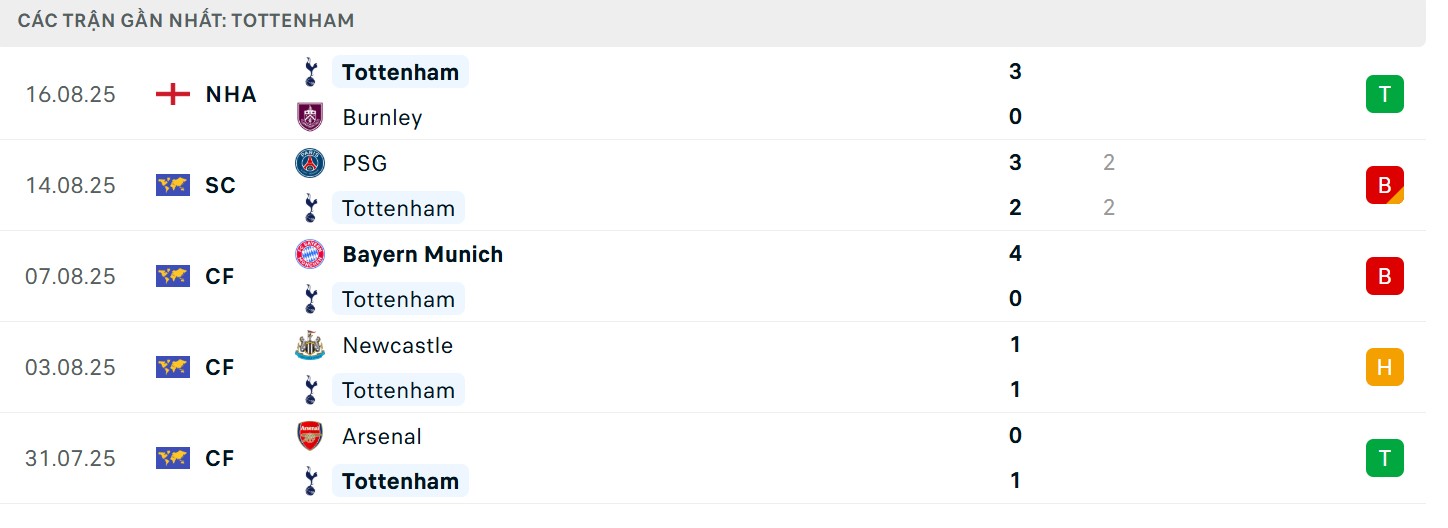The image size is (1448, 528).
Task: Click the green T badge for Arsenal match
Action: click(x=1384, y=458)
